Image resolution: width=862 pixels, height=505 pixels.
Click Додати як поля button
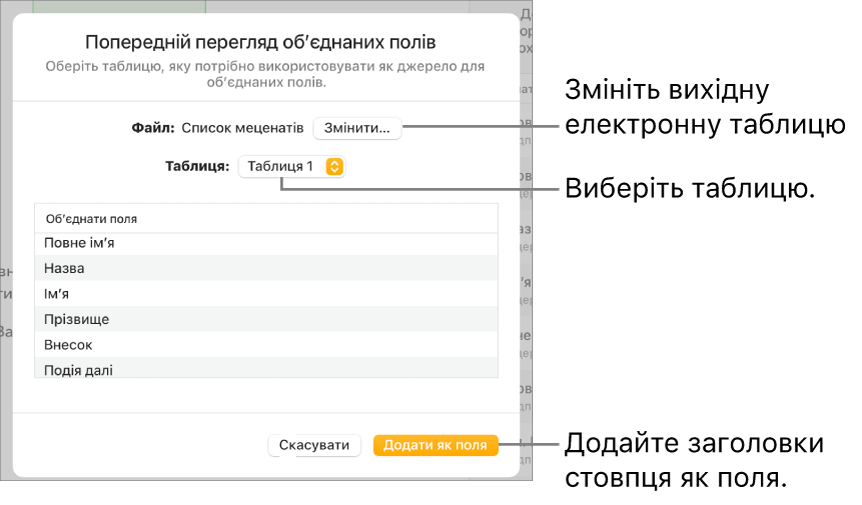tap(435, 445)
